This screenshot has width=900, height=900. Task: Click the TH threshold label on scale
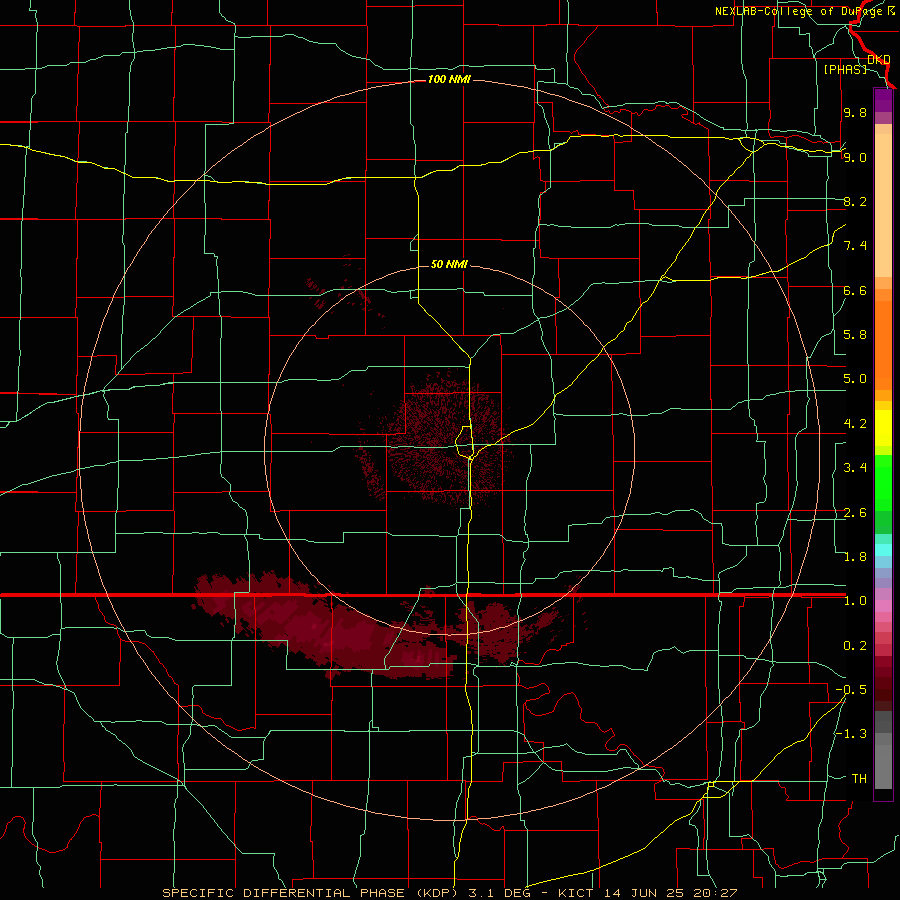[x=859, y=779]
